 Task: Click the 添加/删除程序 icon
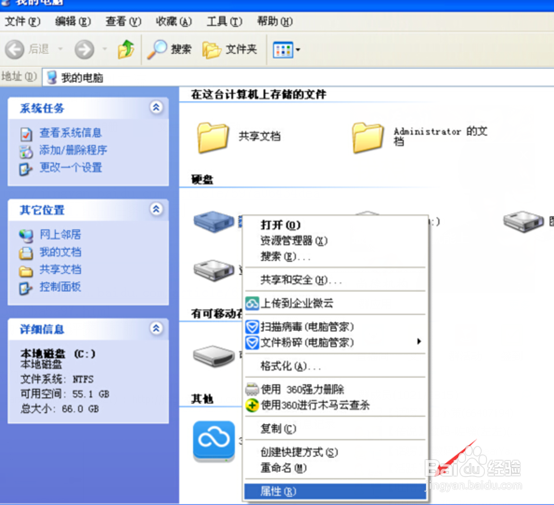[26, 151]
